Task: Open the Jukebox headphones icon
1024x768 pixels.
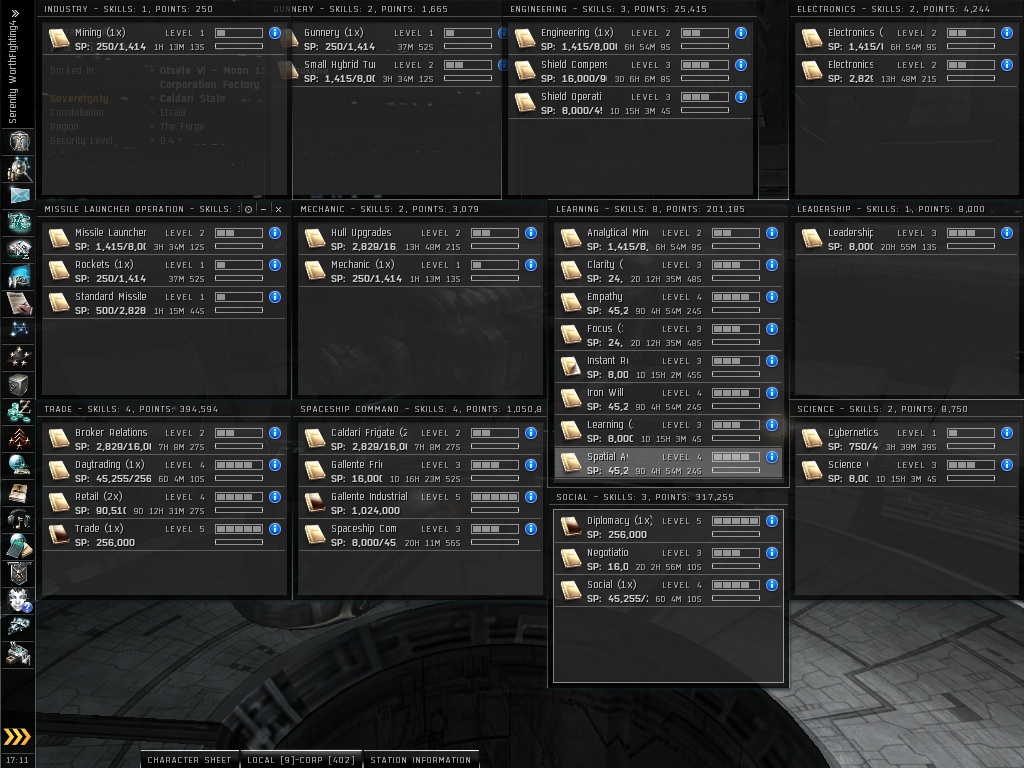Action: pyautogui.click(x=19, y=520)
